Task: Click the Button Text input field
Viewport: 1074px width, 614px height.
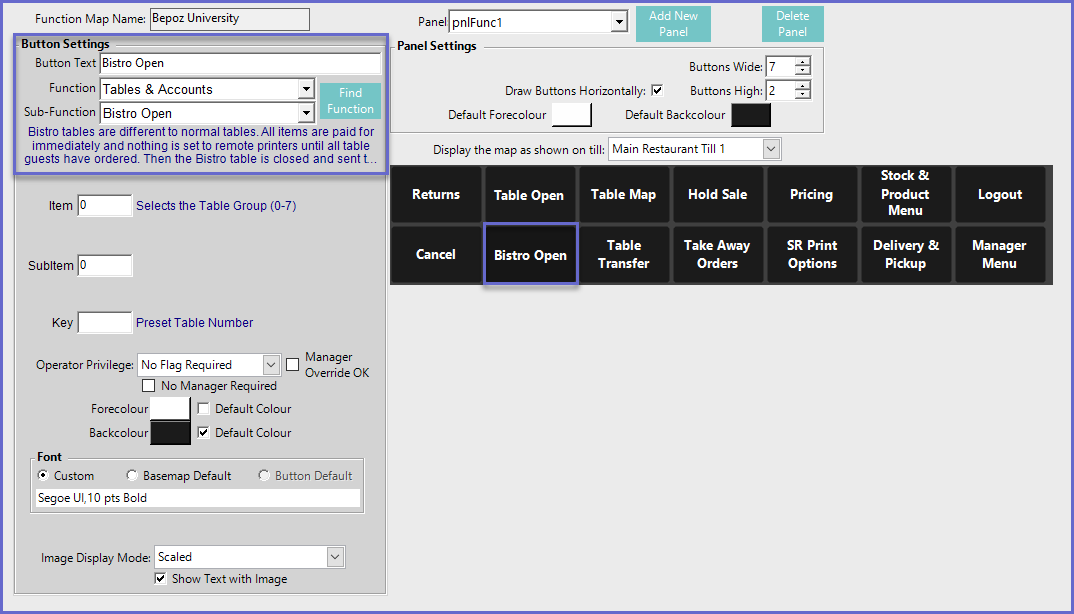Action: (x=240, y=63)
